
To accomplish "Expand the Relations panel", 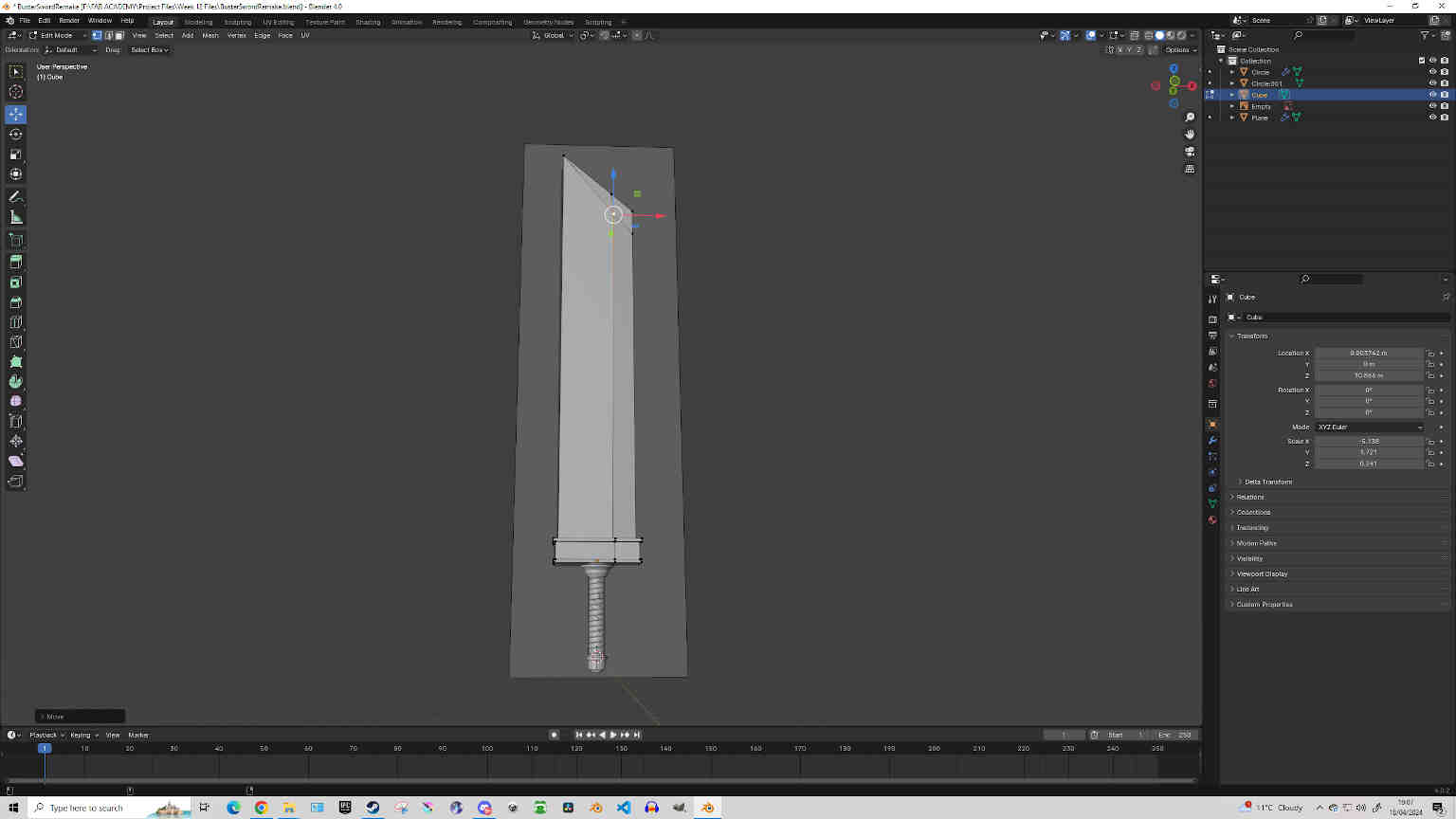I will [1249, 497].
